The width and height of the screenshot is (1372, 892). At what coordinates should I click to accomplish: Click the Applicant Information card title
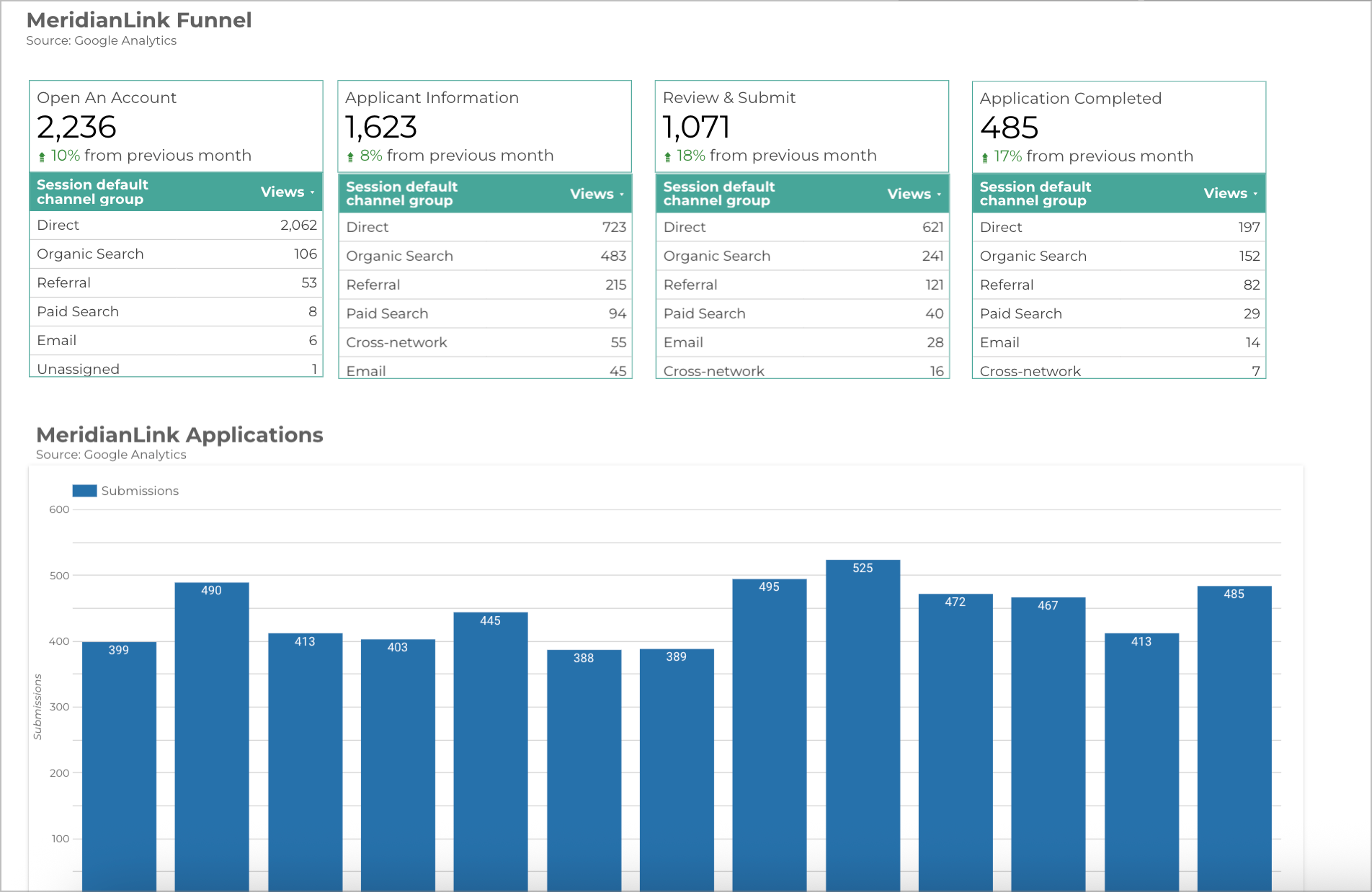tap(432, 98)
